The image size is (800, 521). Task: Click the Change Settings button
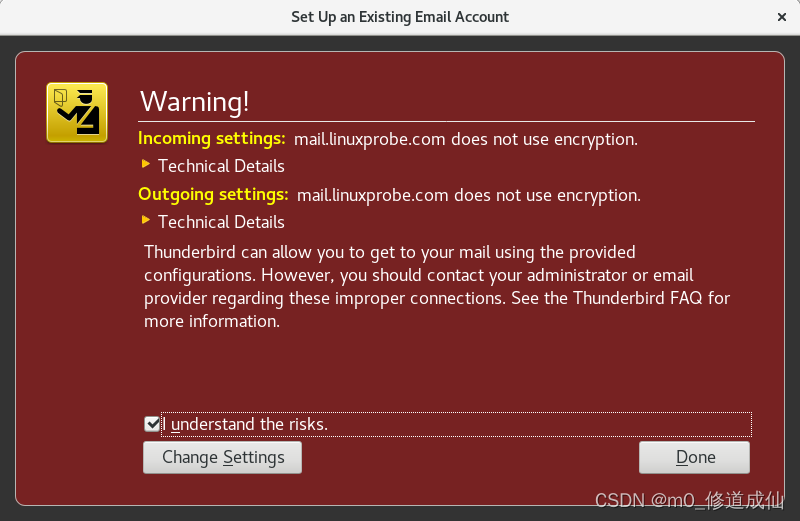222,457
